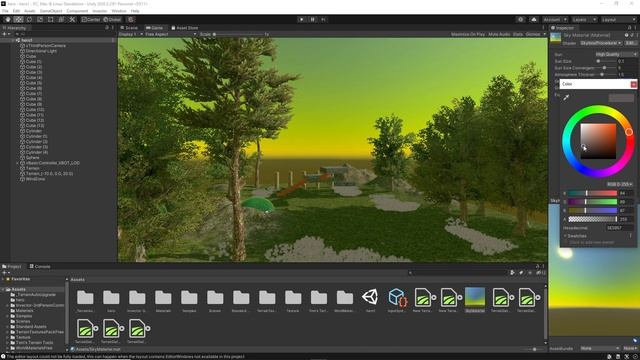The width and height of the screenshot is (640, 360).
Task: Toggle the Inspector panel lock
Action: (x=629, y=28)
